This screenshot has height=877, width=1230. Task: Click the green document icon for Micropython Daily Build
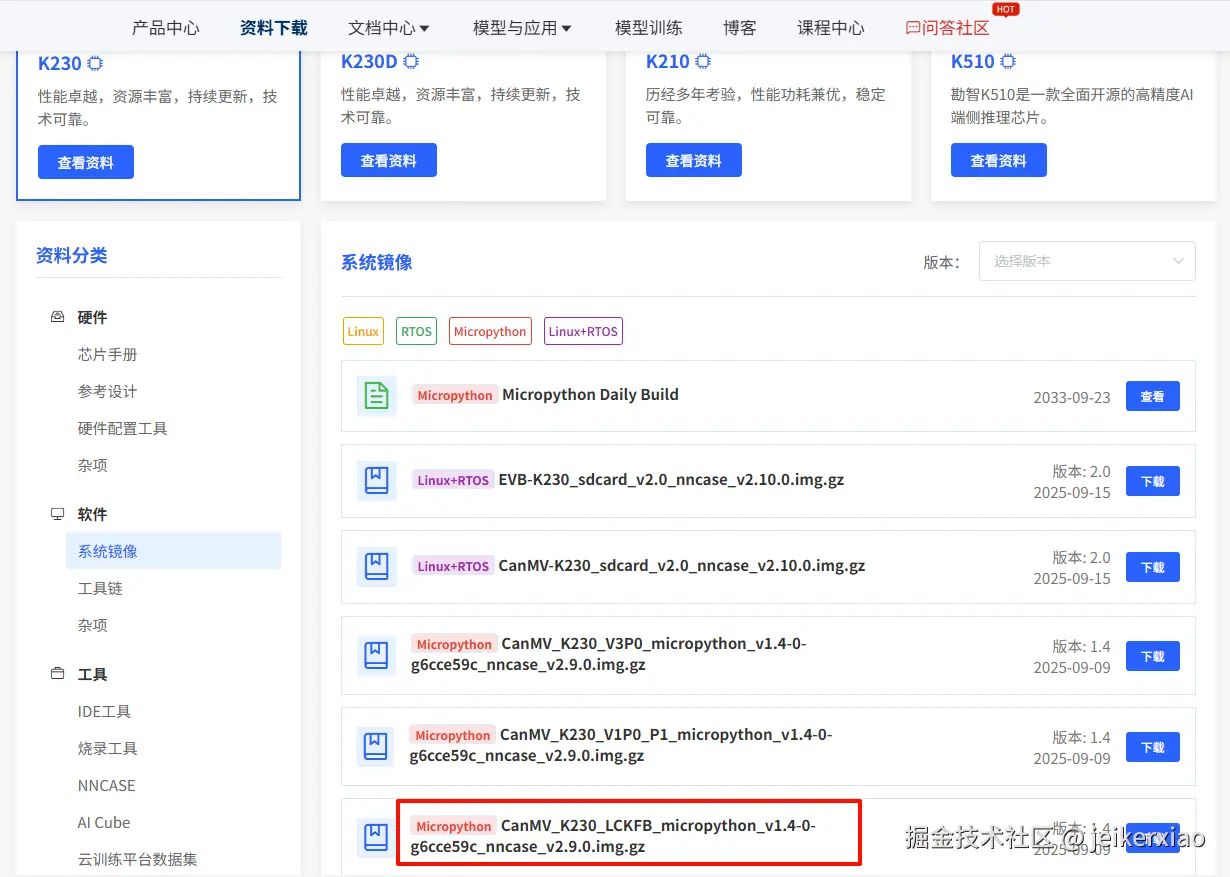[376, 396]
